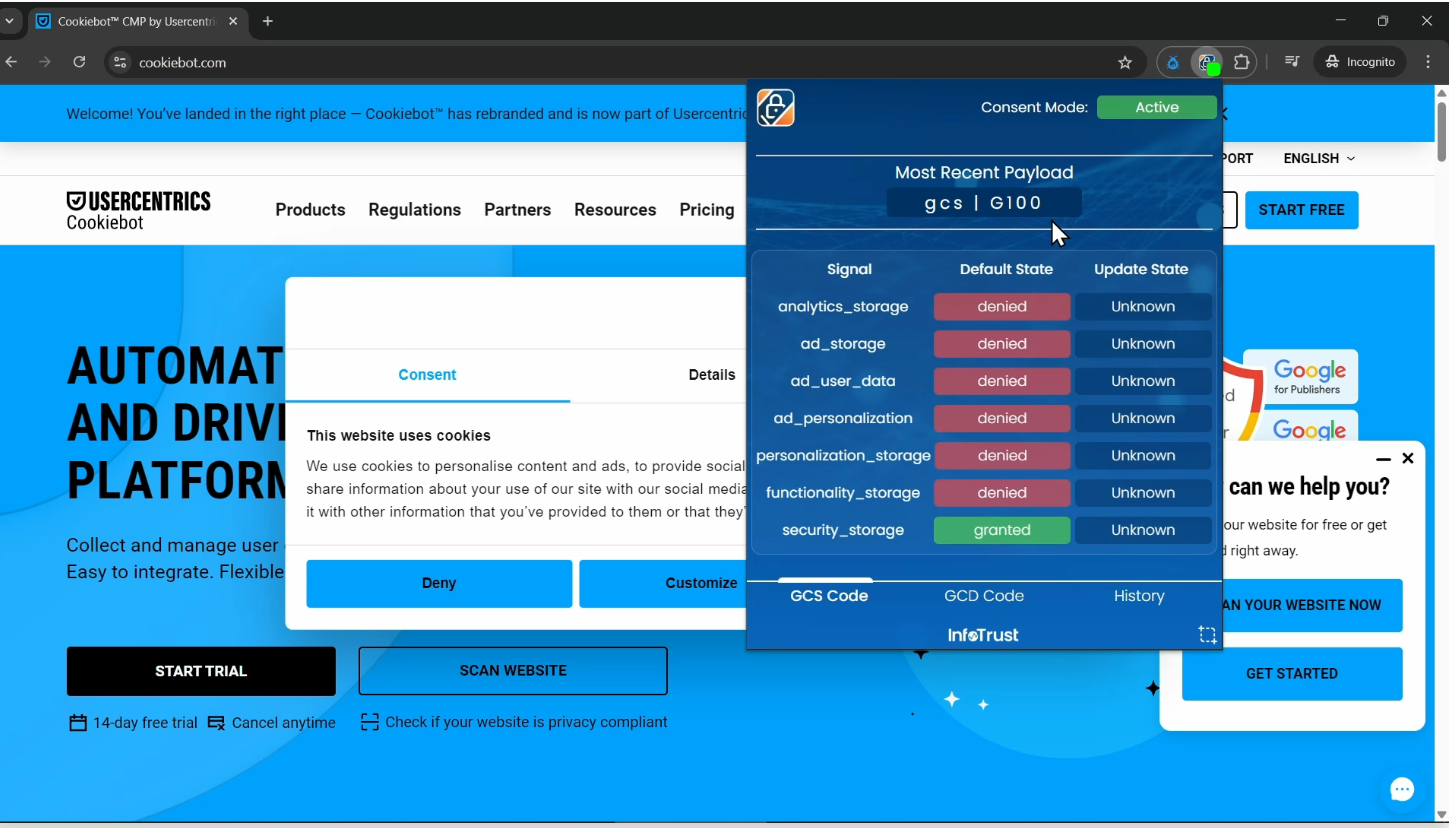This screenshot has width=1449, height=828.
Task: Click the Customize cookies button
Action: (663, 583)
